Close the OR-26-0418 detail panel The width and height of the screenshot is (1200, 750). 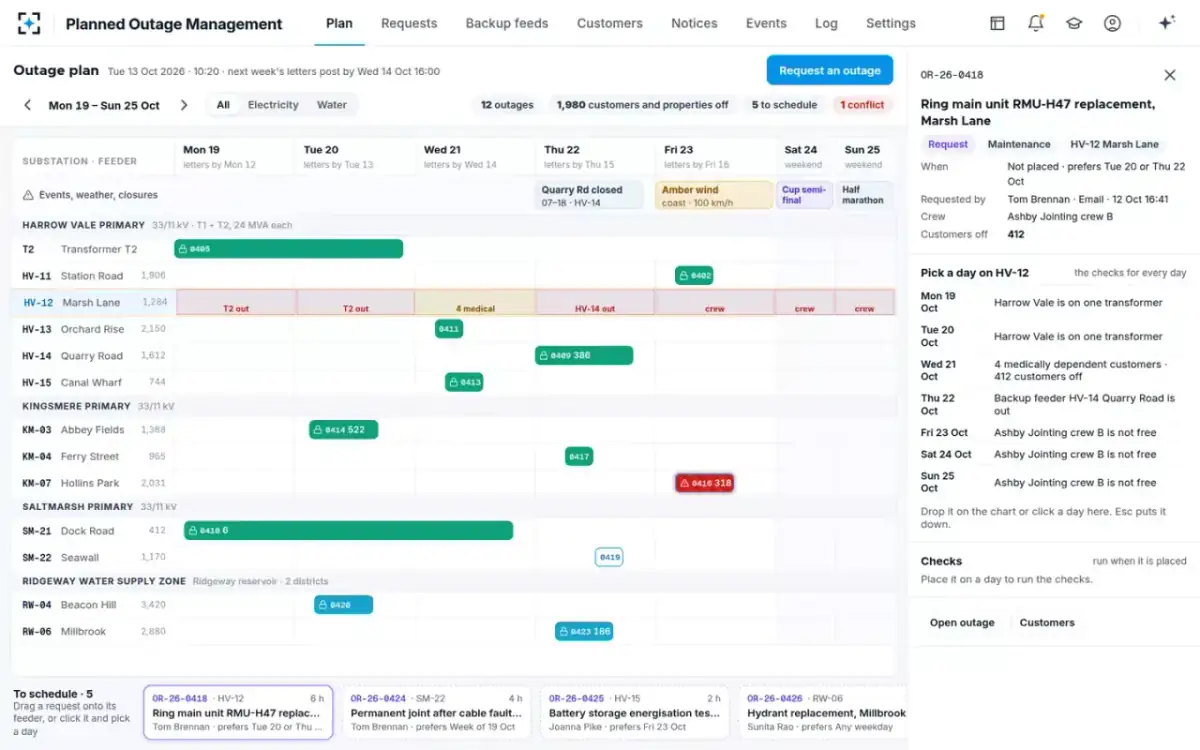(1170, 75)
